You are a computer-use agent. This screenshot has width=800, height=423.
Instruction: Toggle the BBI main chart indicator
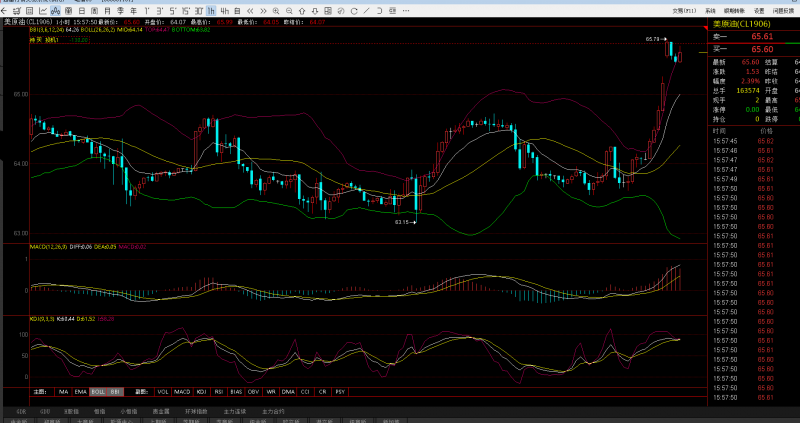[x=115, y=392]
